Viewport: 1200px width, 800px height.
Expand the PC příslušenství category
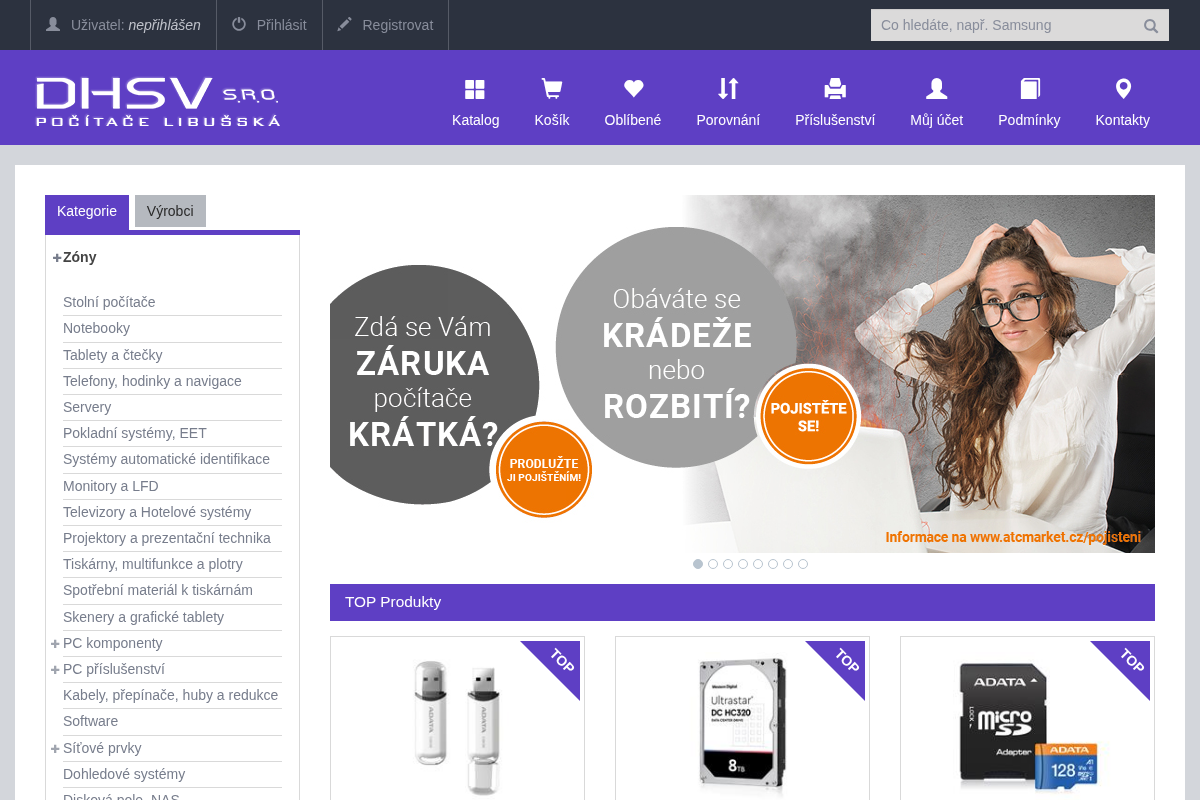tap(55, 669)
